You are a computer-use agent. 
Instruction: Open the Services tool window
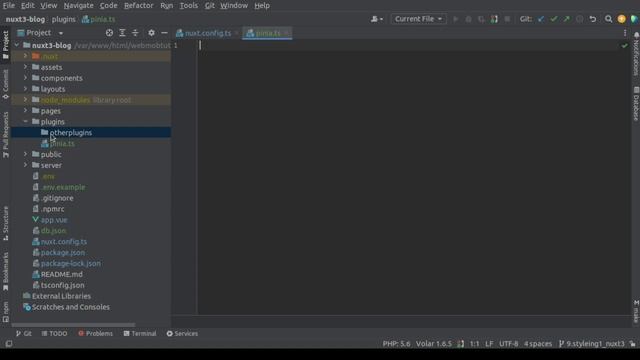[x=182, y=333]
